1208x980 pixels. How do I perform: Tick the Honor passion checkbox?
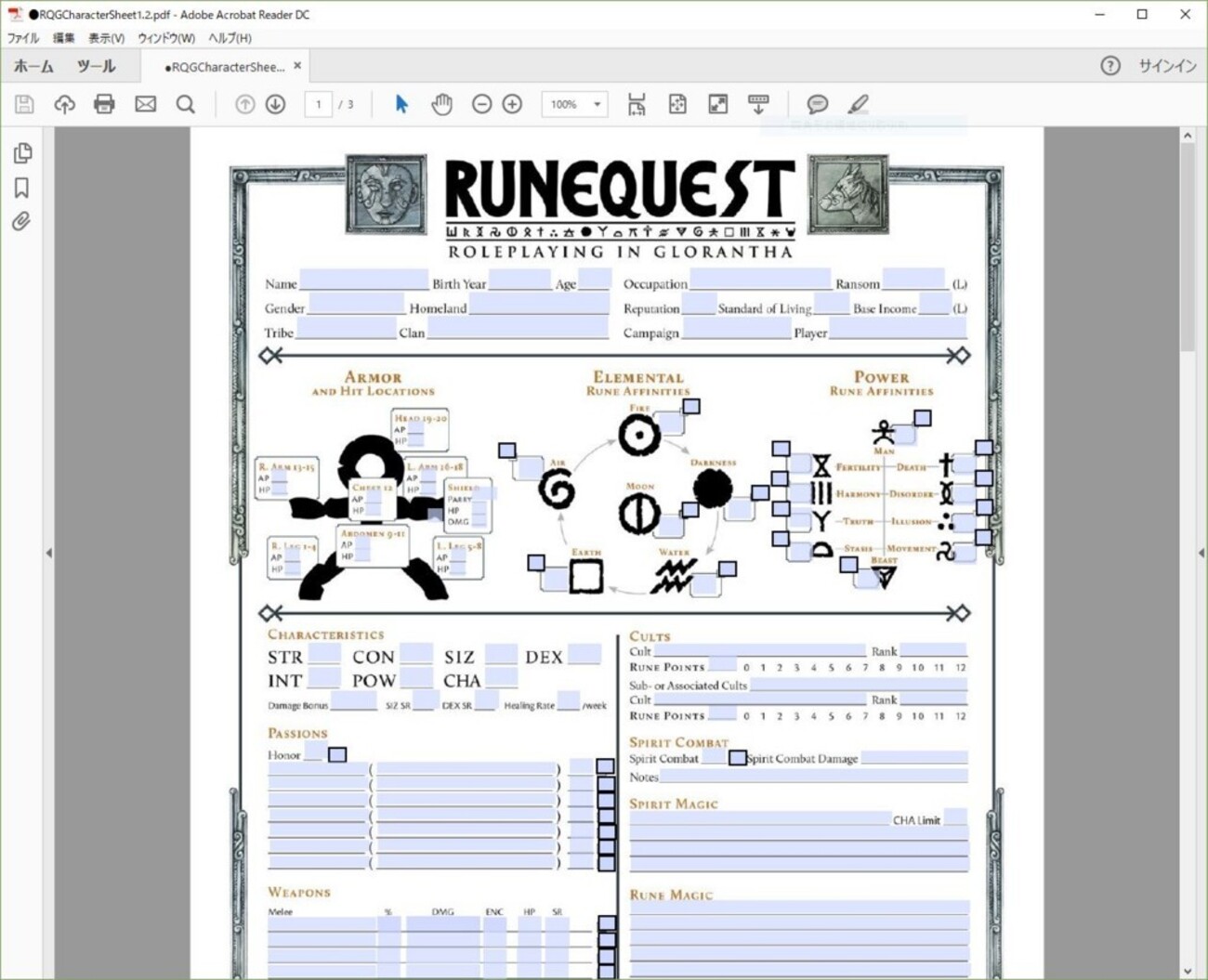[337, 754]
